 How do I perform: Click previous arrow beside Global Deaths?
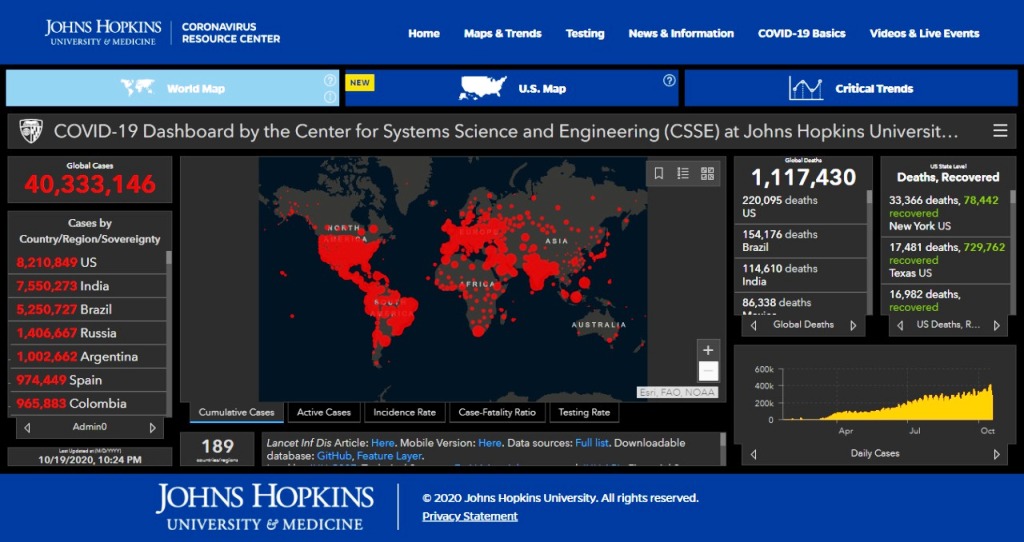coord(754,325)
